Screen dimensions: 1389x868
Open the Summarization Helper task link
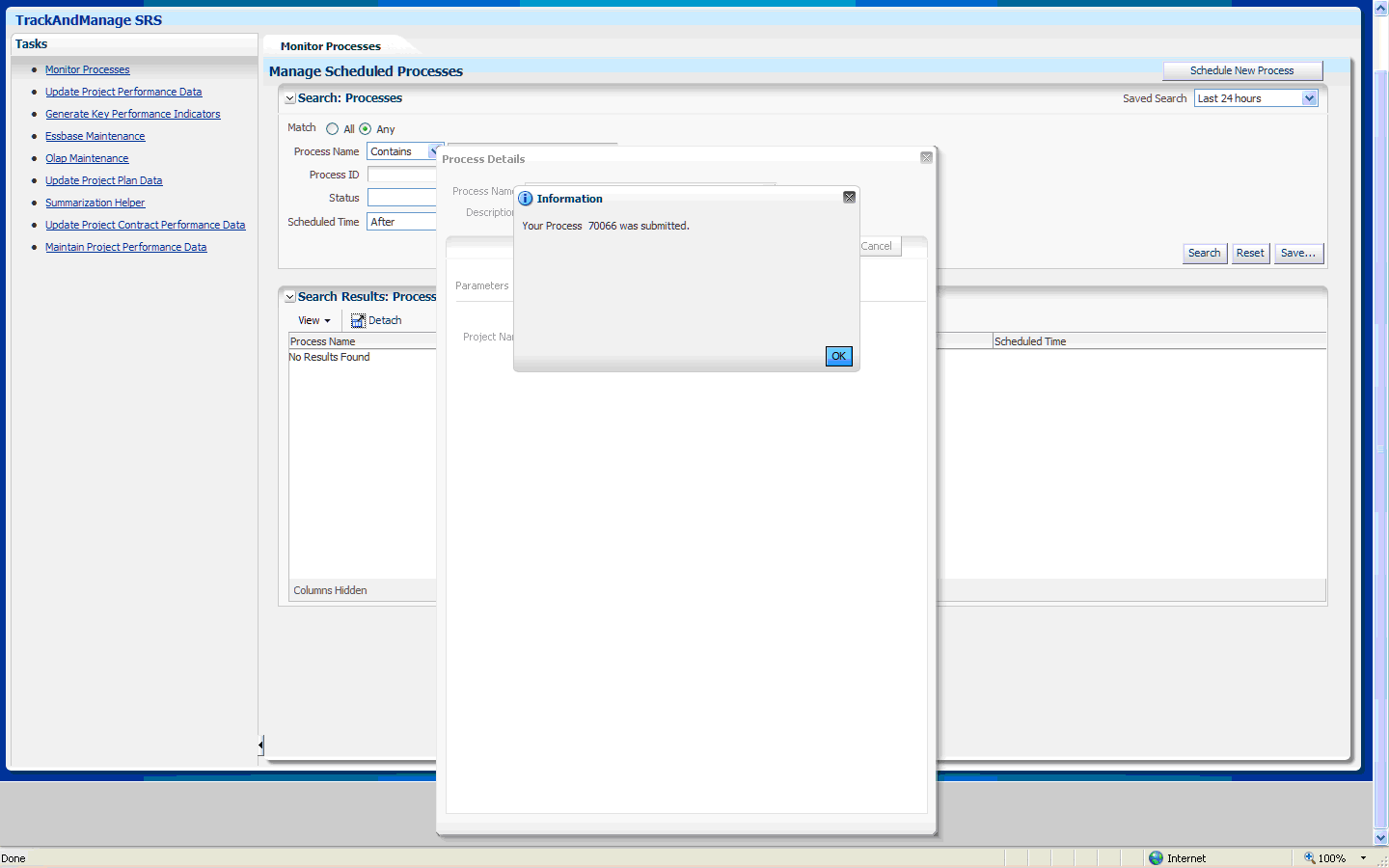95,203
